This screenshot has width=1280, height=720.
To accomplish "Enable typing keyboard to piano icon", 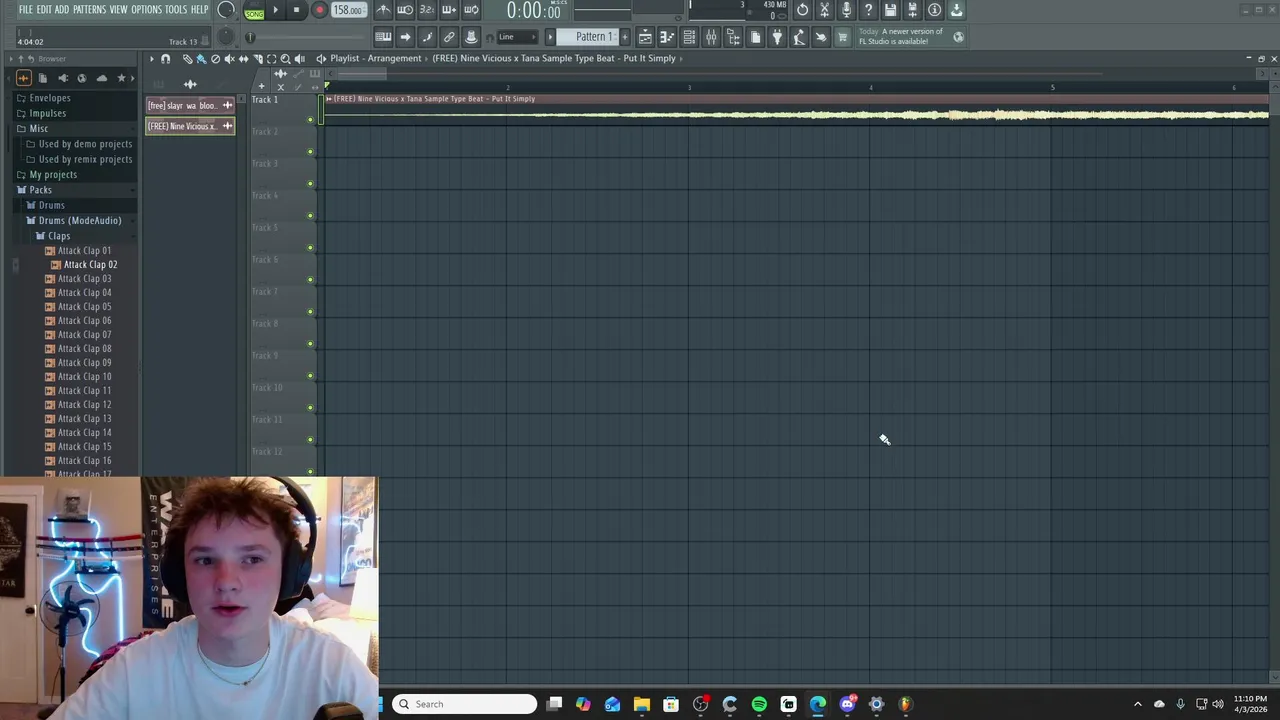I will point(383,37).
